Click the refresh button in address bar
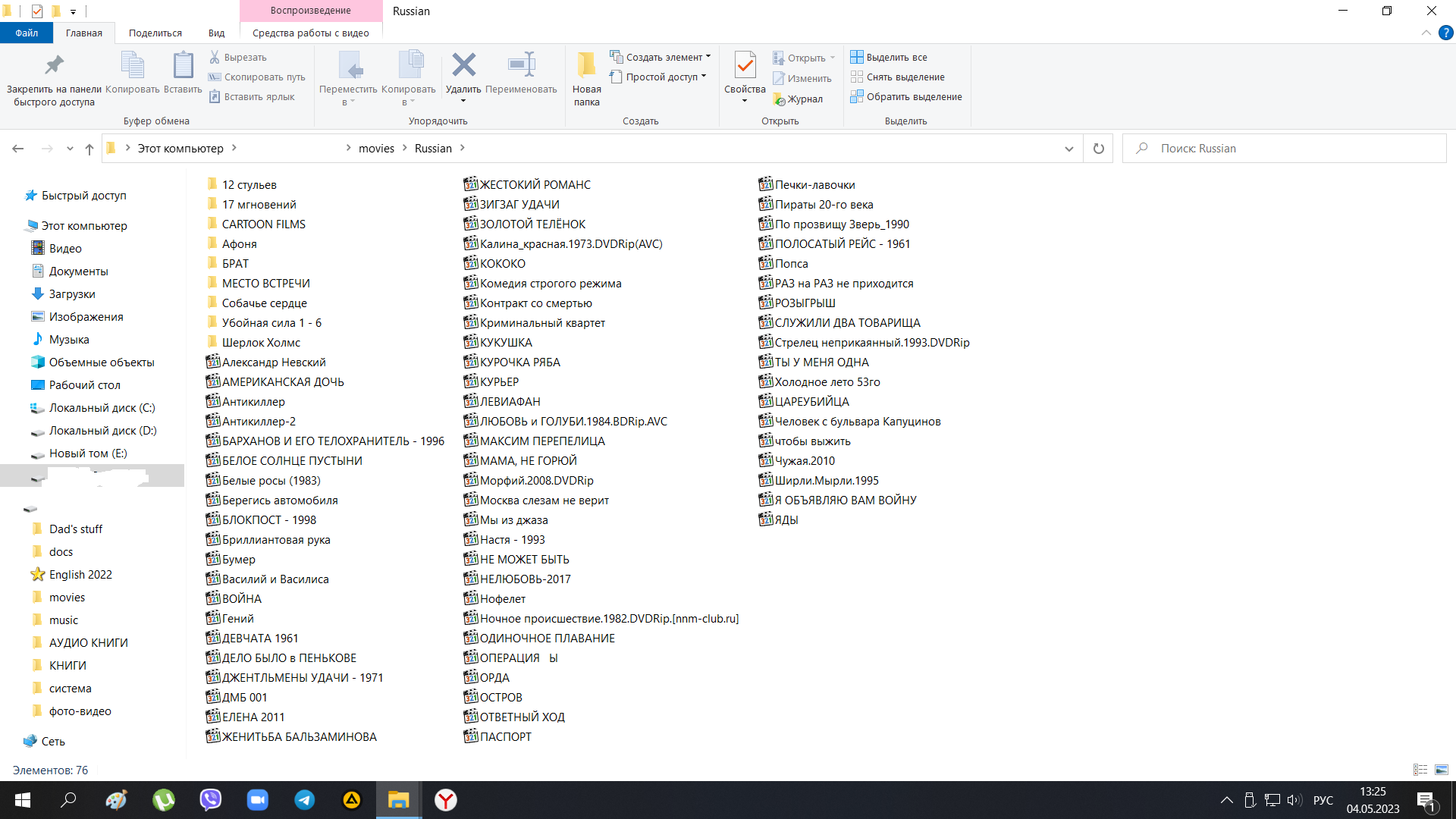 [x=1098, y=149]
